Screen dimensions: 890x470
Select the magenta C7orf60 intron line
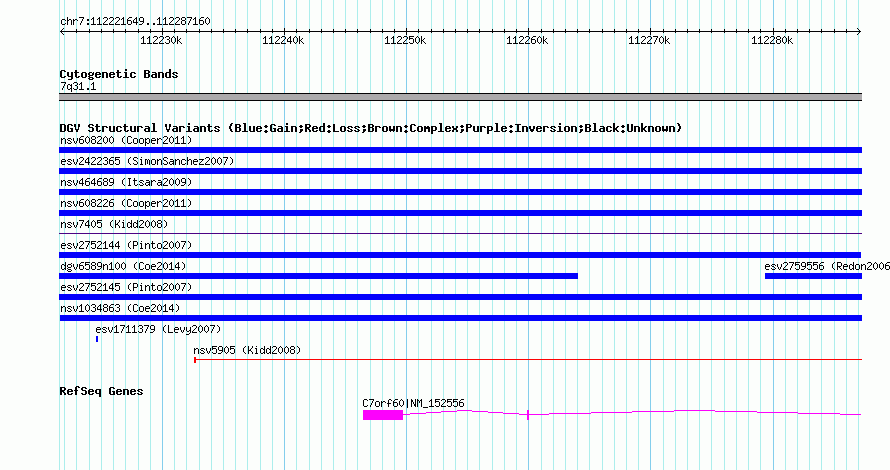tap(632, 413)
